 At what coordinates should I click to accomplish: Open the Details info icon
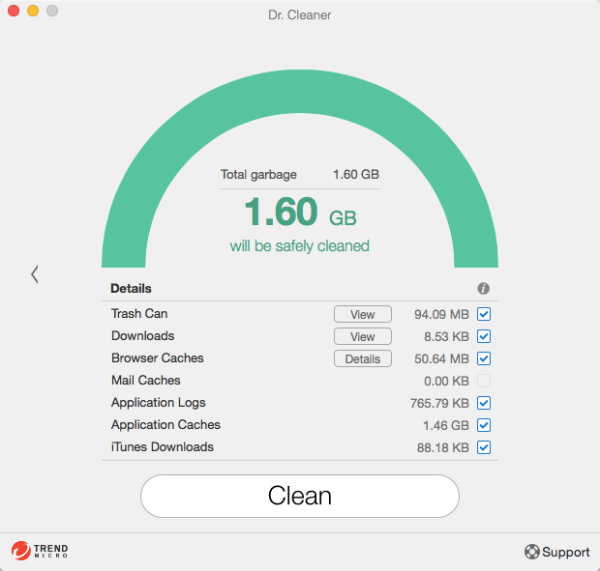click(x=483, y=288)
